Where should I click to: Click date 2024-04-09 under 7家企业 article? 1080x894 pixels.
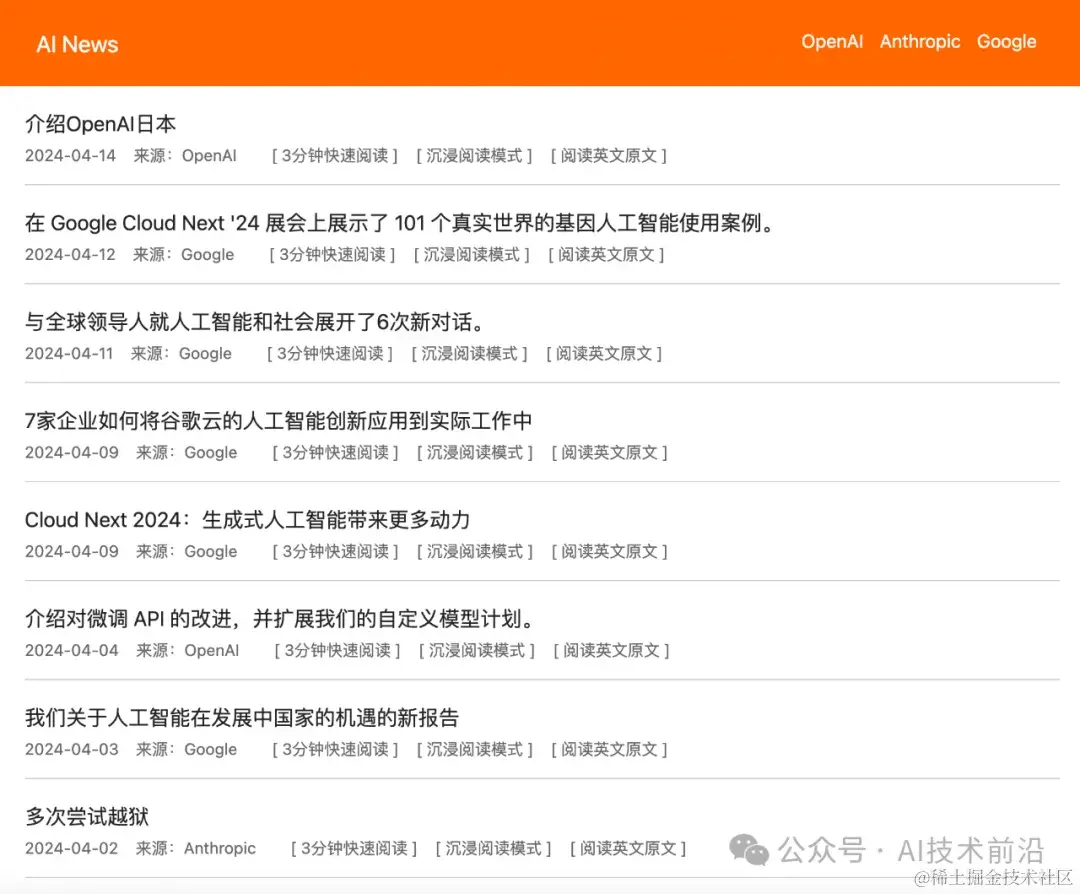(72, 453)
